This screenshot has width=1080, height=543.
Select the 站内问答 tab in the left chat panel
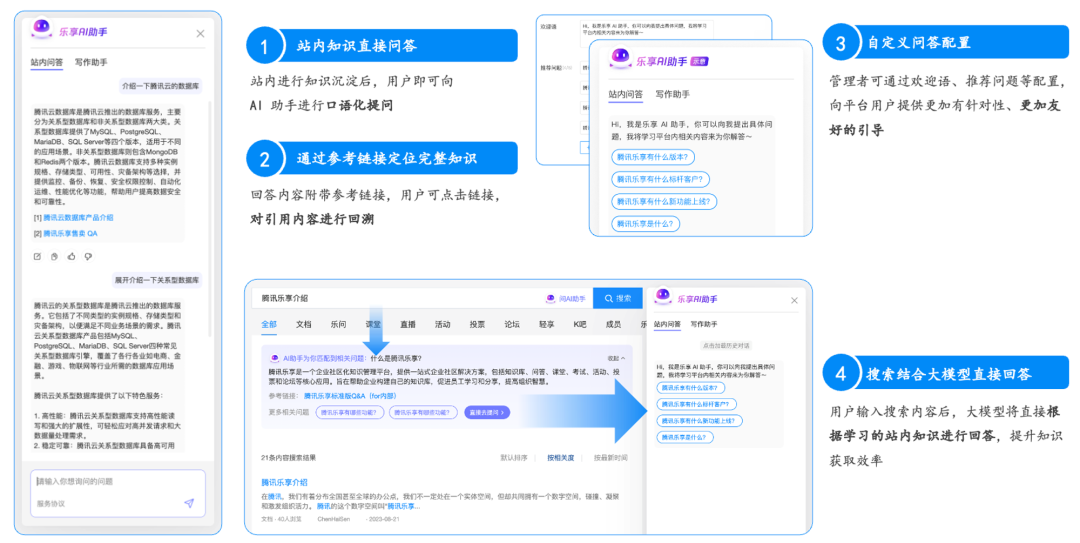[x=47, y=62]
